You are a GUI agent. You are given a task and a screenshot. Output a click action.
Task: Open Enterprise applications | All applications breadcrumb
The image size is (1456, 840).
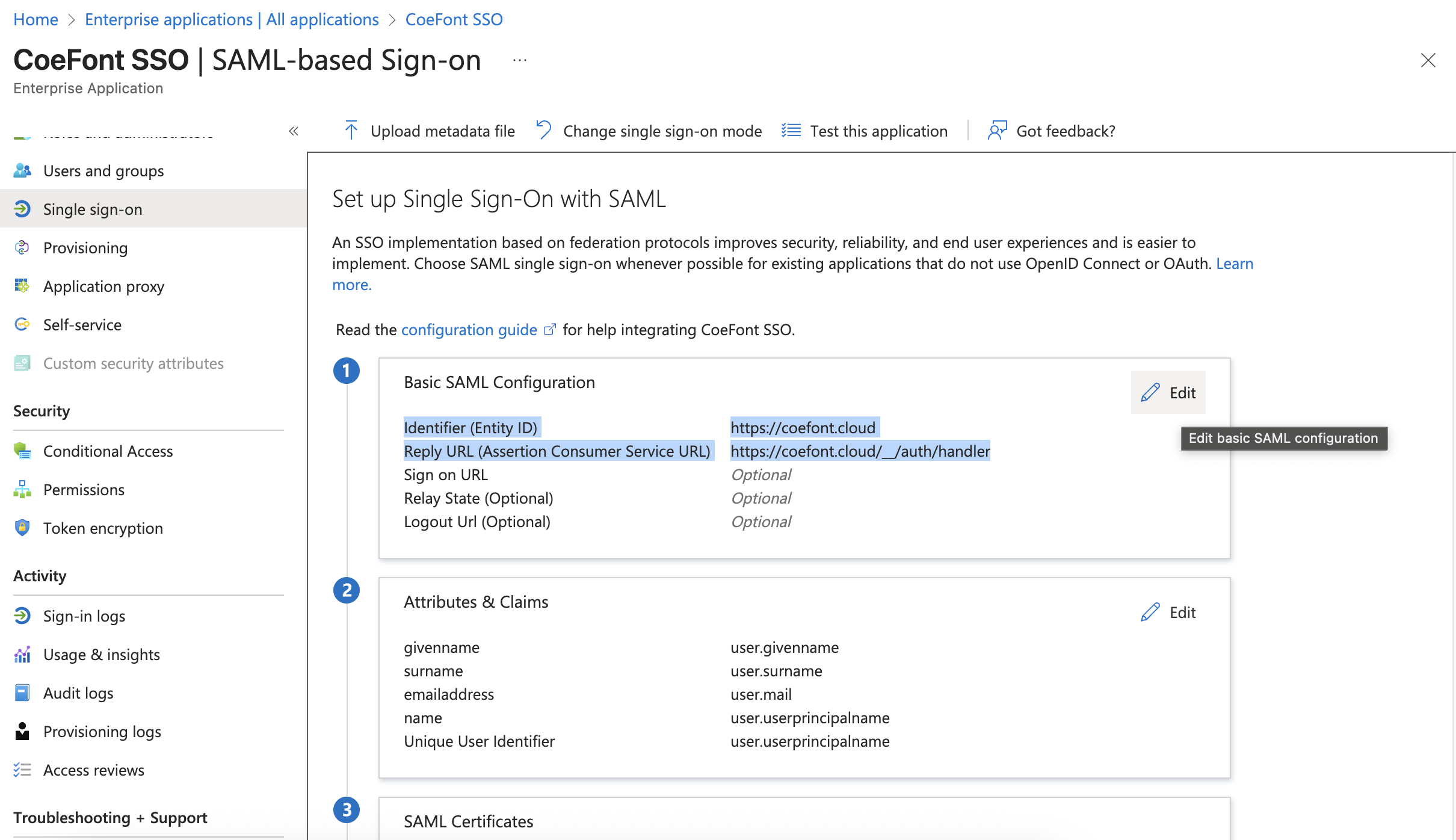232,19
